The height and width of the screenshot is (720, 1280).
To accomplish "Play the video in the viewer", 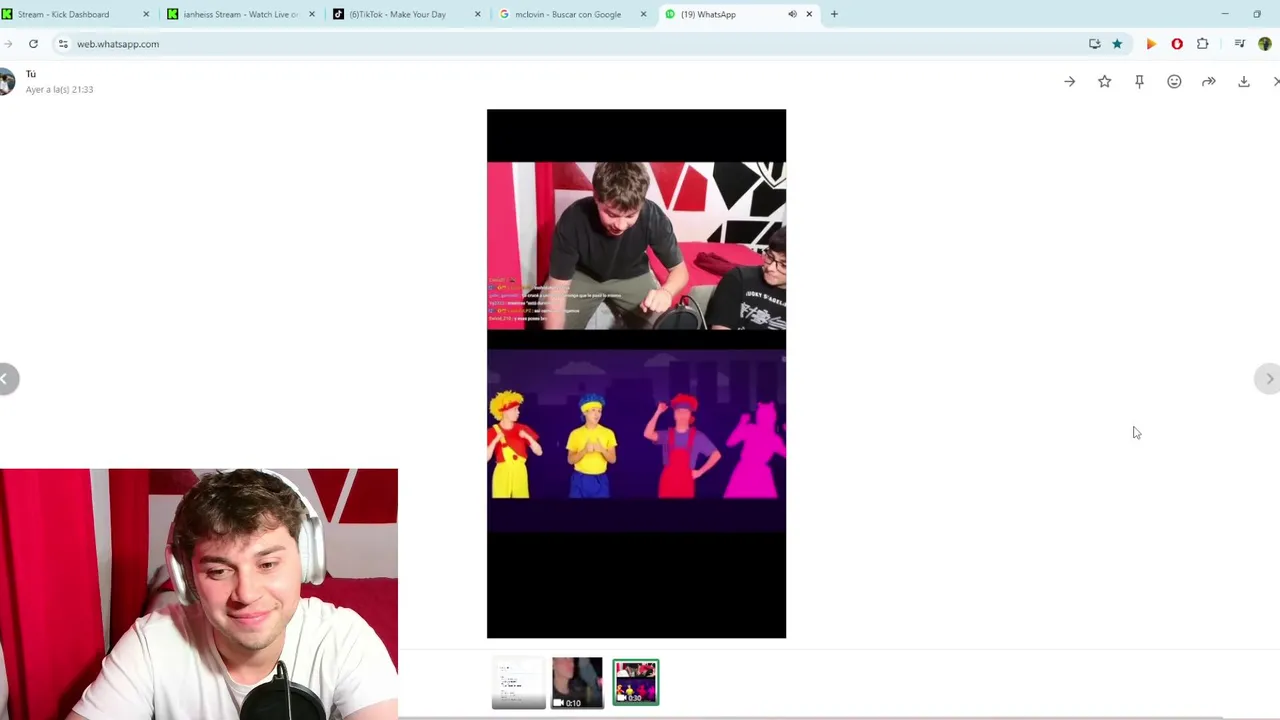I will [x=636, y=373].
